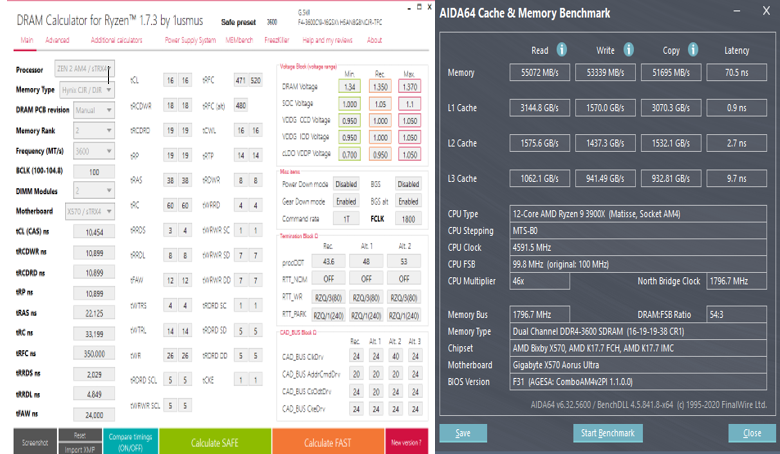Open the Motherboard dropdown
The height and width of the screenshot is (454, 780).
click(x=90, y=211)
